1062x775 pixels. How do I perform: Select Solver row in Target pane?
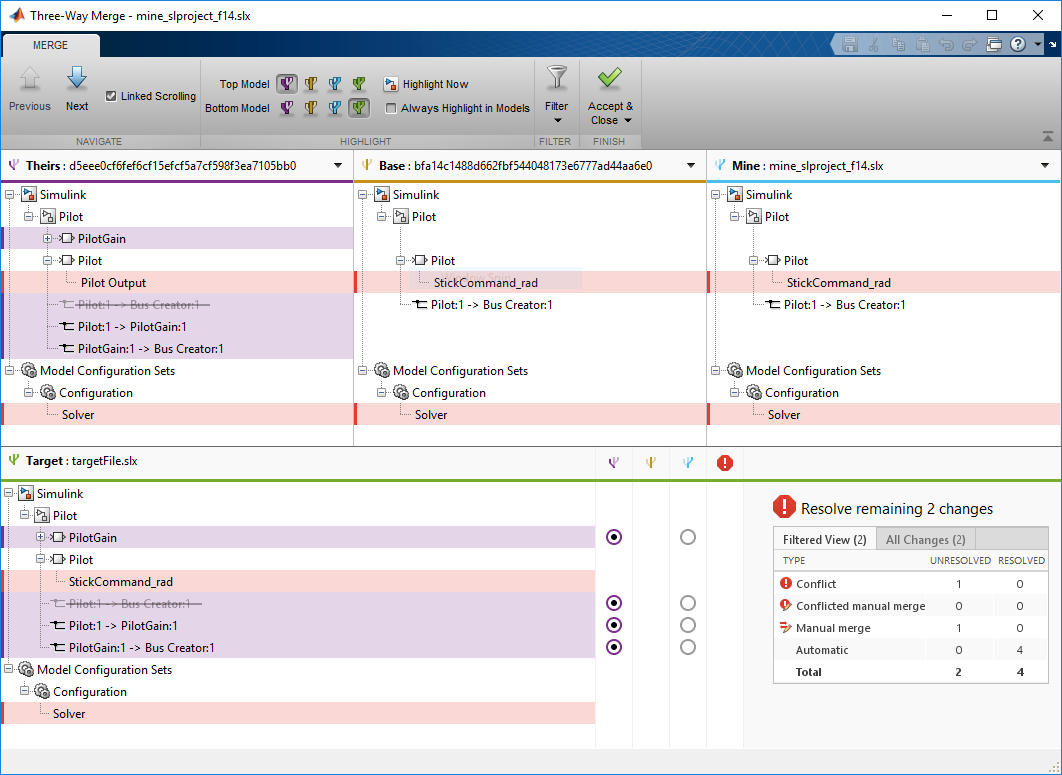tap(298, 713)
